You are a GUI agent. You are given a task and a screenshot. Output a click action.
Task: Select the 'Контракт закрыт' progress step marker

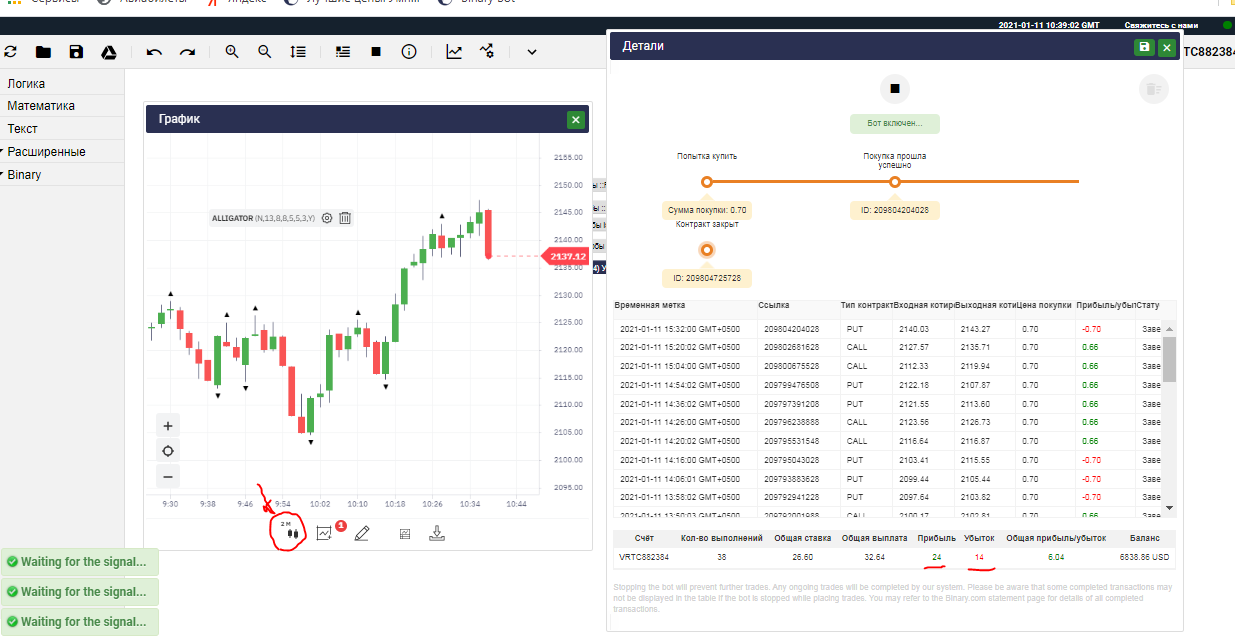click(707, 249)
